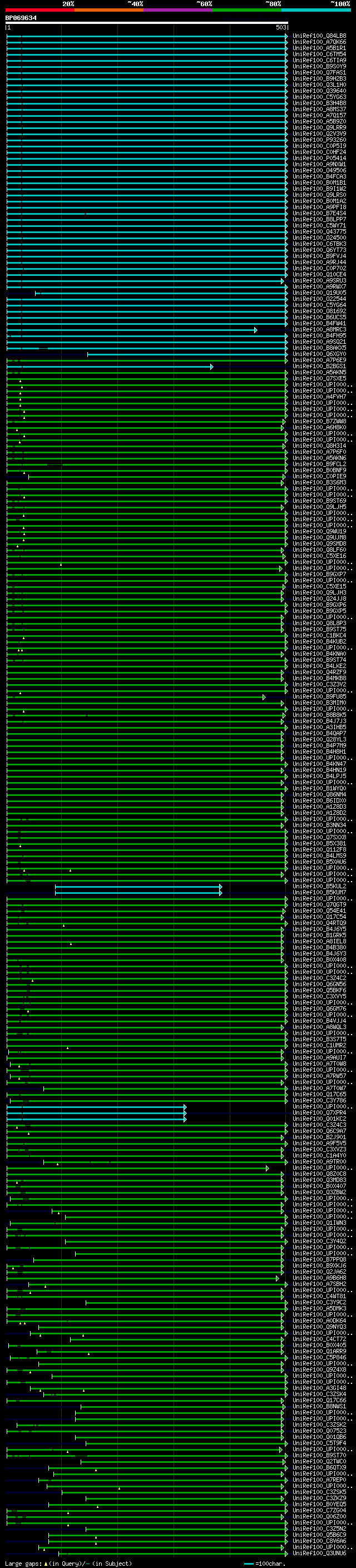Select the UniRef100_B9FCL2 label
The width and height of the screenshot is (356, 1568).
(x=319, y=464)
